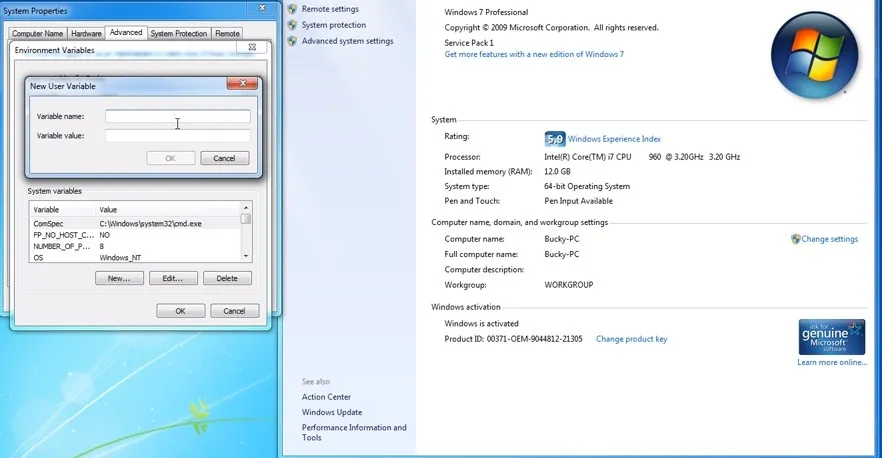Open the Windows Experience Index link
The width and height of the screenshot is (882, 458).
pos(614,139)
